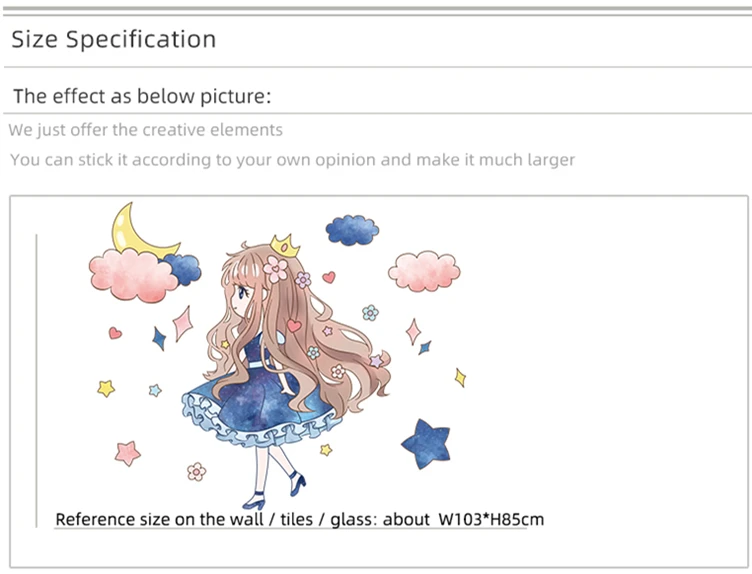The image size is (752, 574).
Task: Click the Reference size W103*H85cm caption
Action: [300, 519]
